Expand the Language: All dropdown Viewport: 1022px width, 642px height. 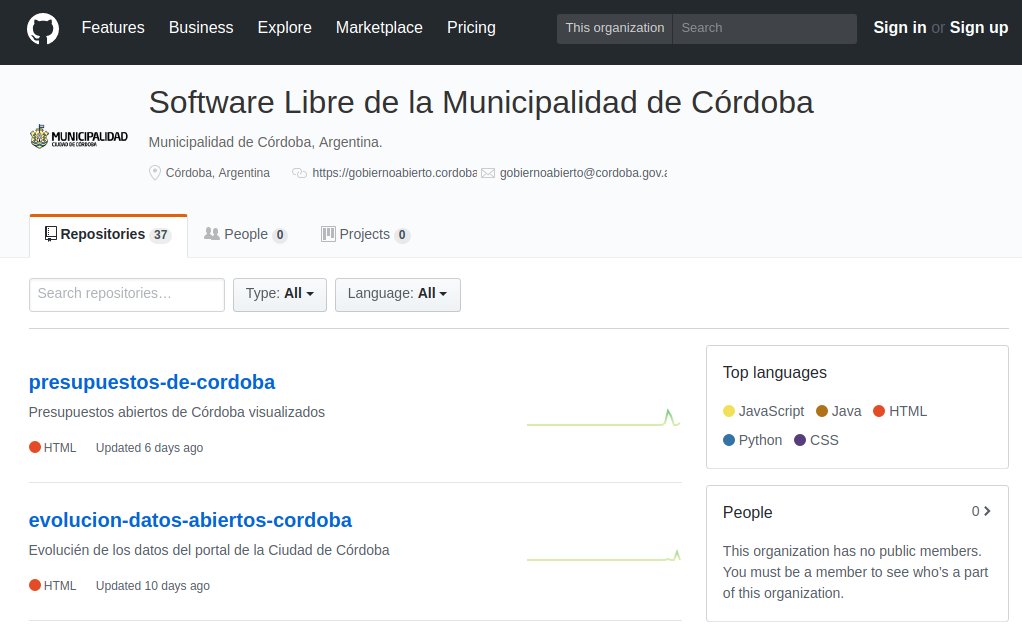[x=398, y=295]
